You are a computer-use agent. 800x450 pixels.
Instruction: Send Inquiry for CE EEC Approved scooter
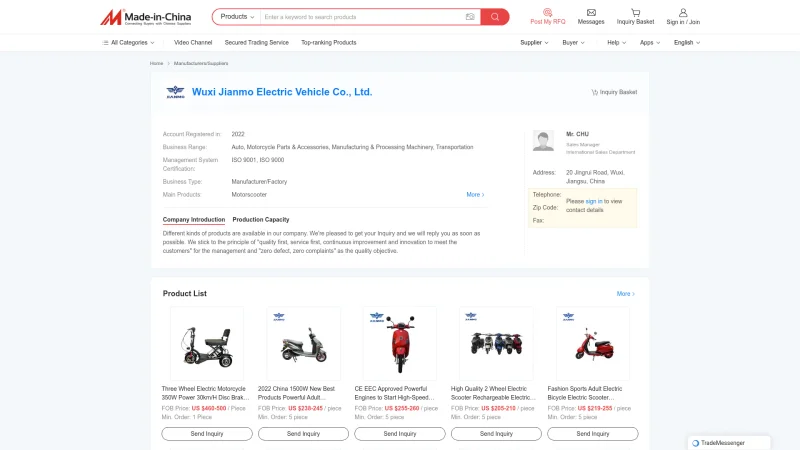pyautogui.click(x=399, y=434)
